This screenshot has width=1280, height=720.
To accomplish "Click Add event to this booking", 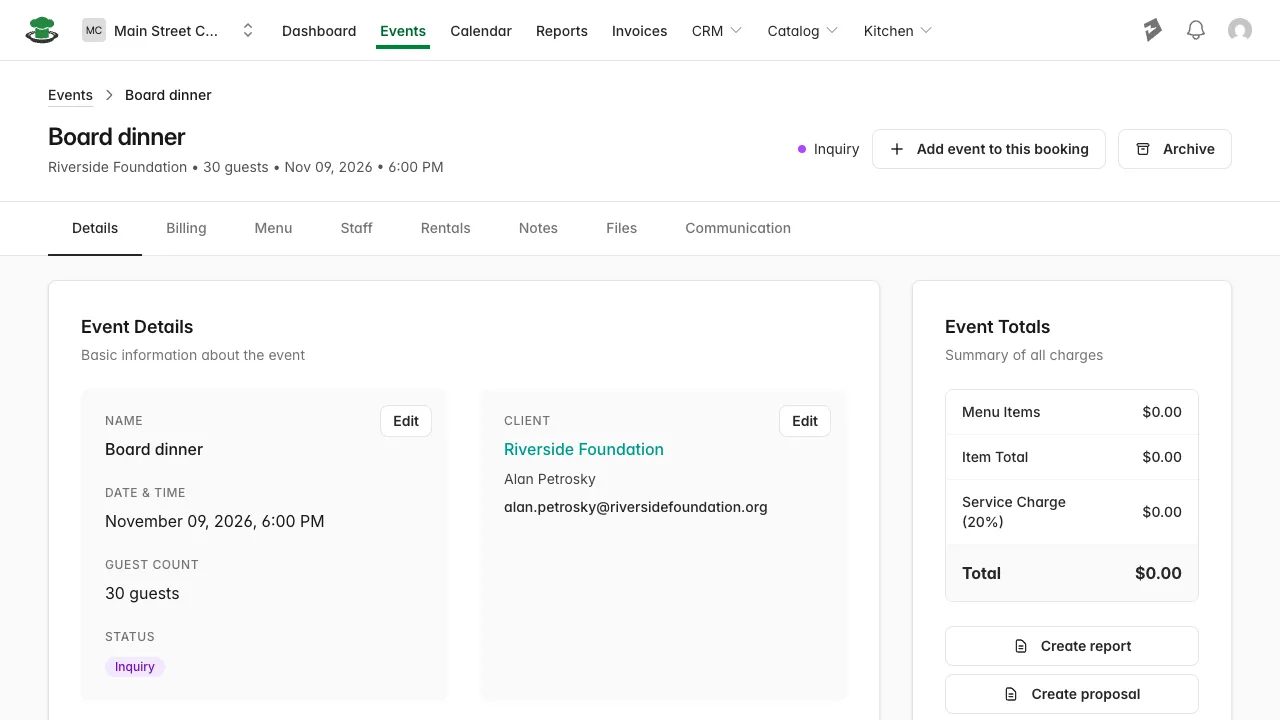I will [x=989, y=149].
